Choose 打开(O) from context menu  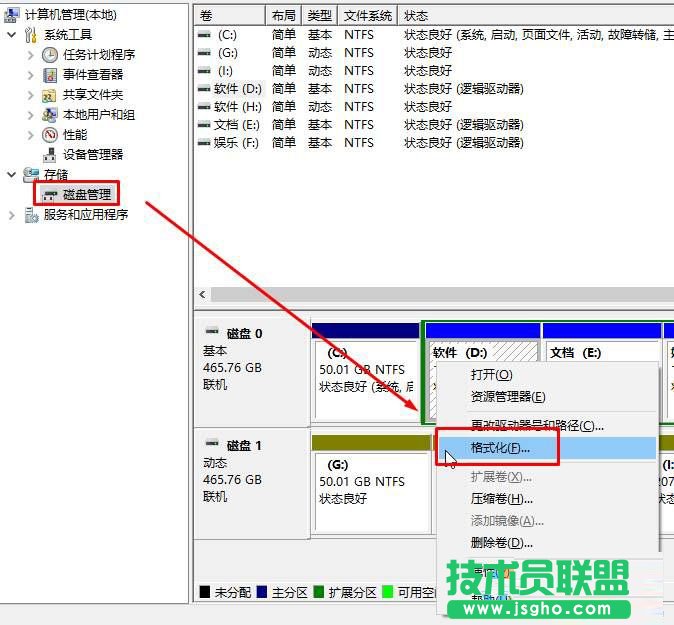point(546,375)
